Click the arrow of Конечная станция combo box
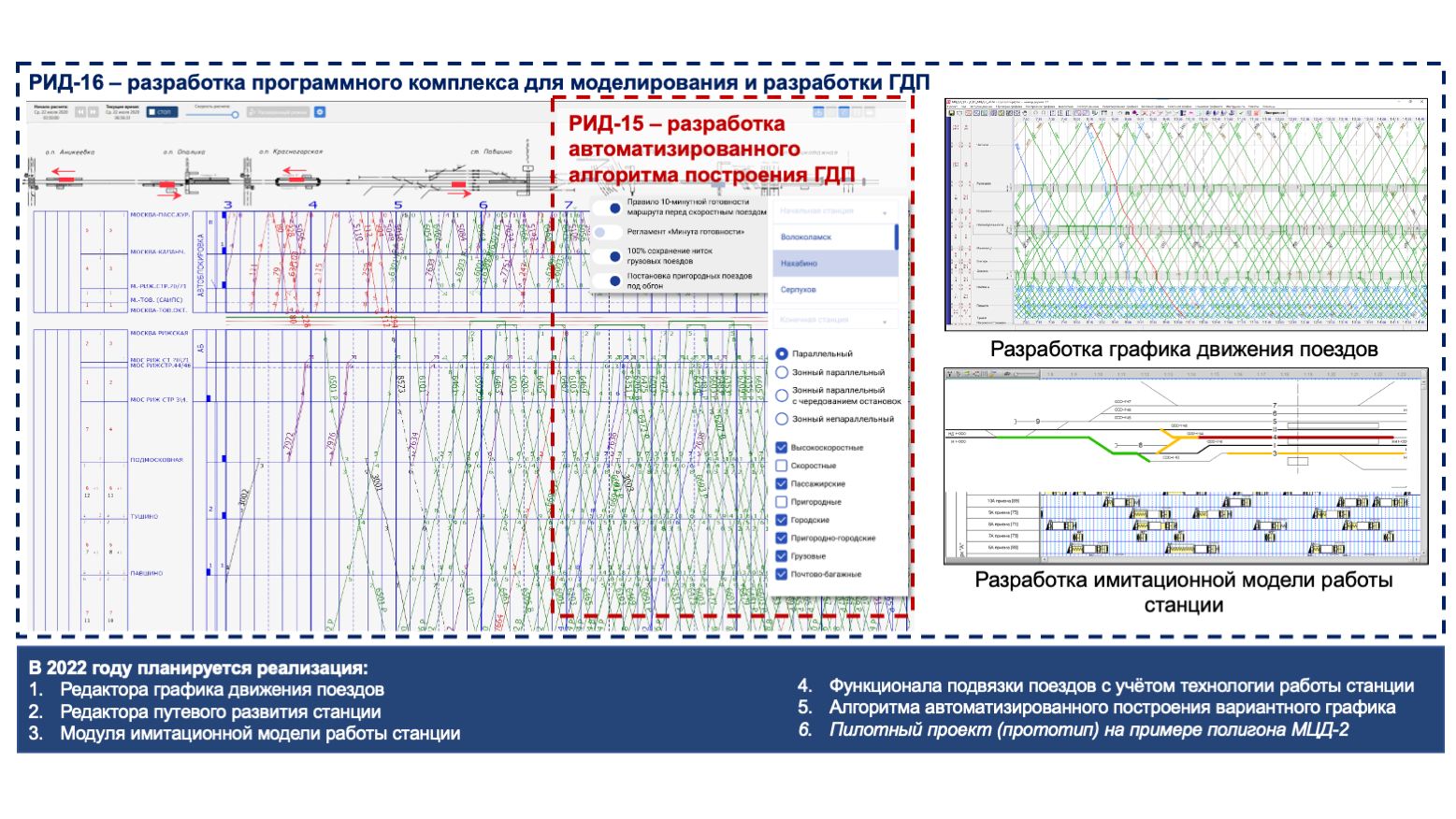The height and width of the screenshot is (819, 1456). click(x=885, y=321)
